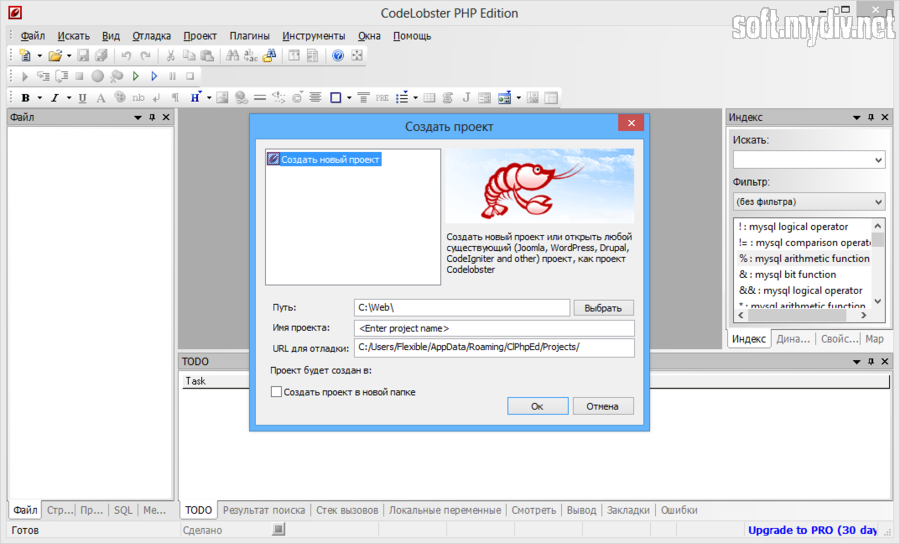Click the Replace ab-ac icon
Viewport: 900px width, 544px height.
pyautogui.click(x=251, y=56)
